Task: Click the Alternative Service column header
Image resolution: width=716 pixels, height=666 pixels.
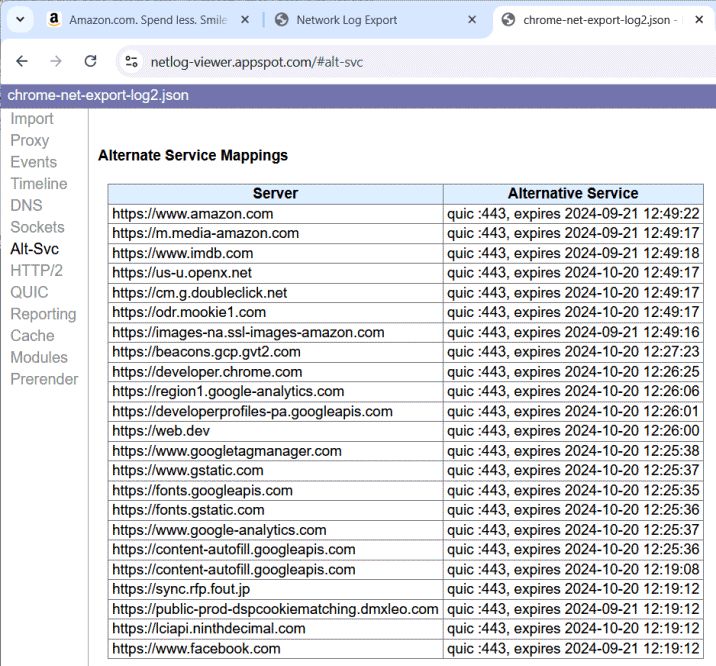Action: click(x=573, y=194)
